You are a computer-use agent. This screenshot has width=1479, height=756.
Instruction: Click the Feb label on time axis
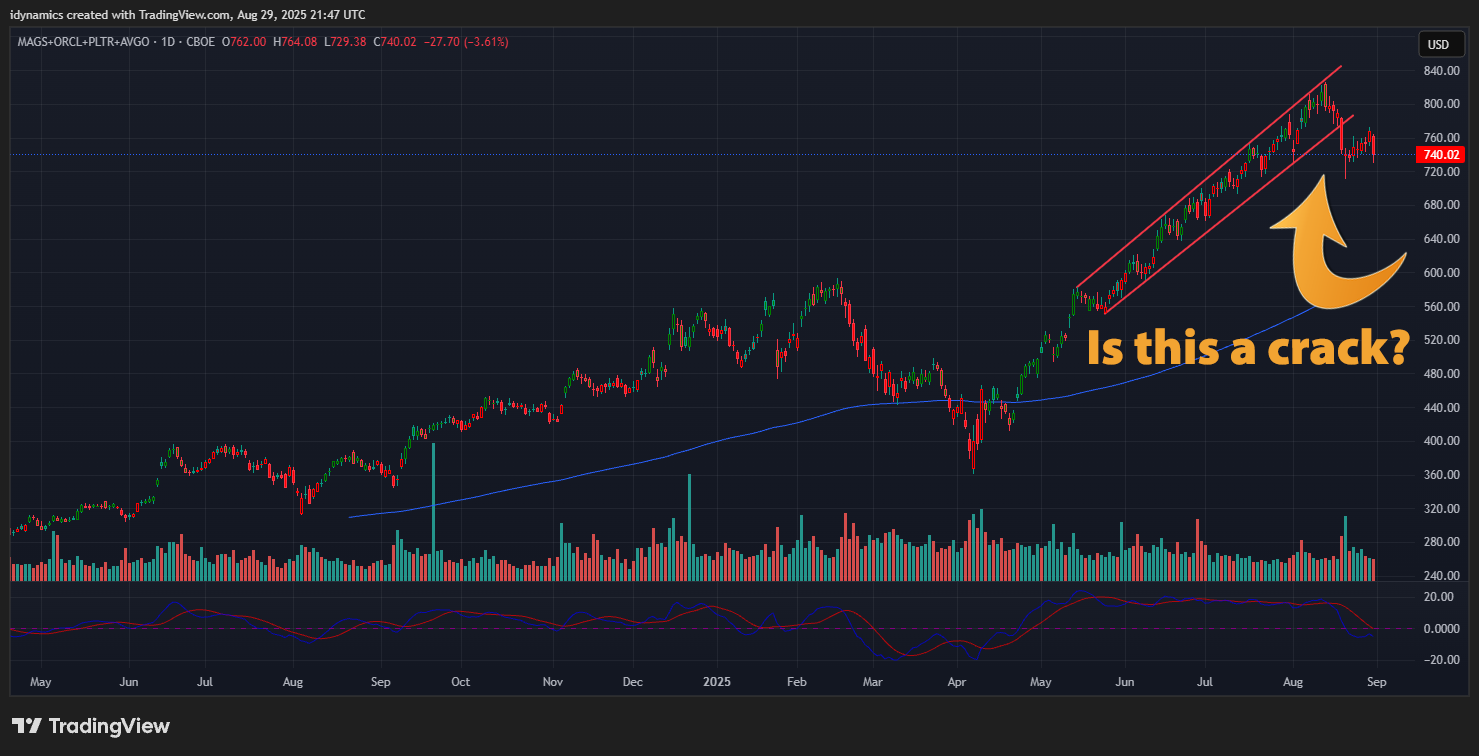[x=797, y=682]
